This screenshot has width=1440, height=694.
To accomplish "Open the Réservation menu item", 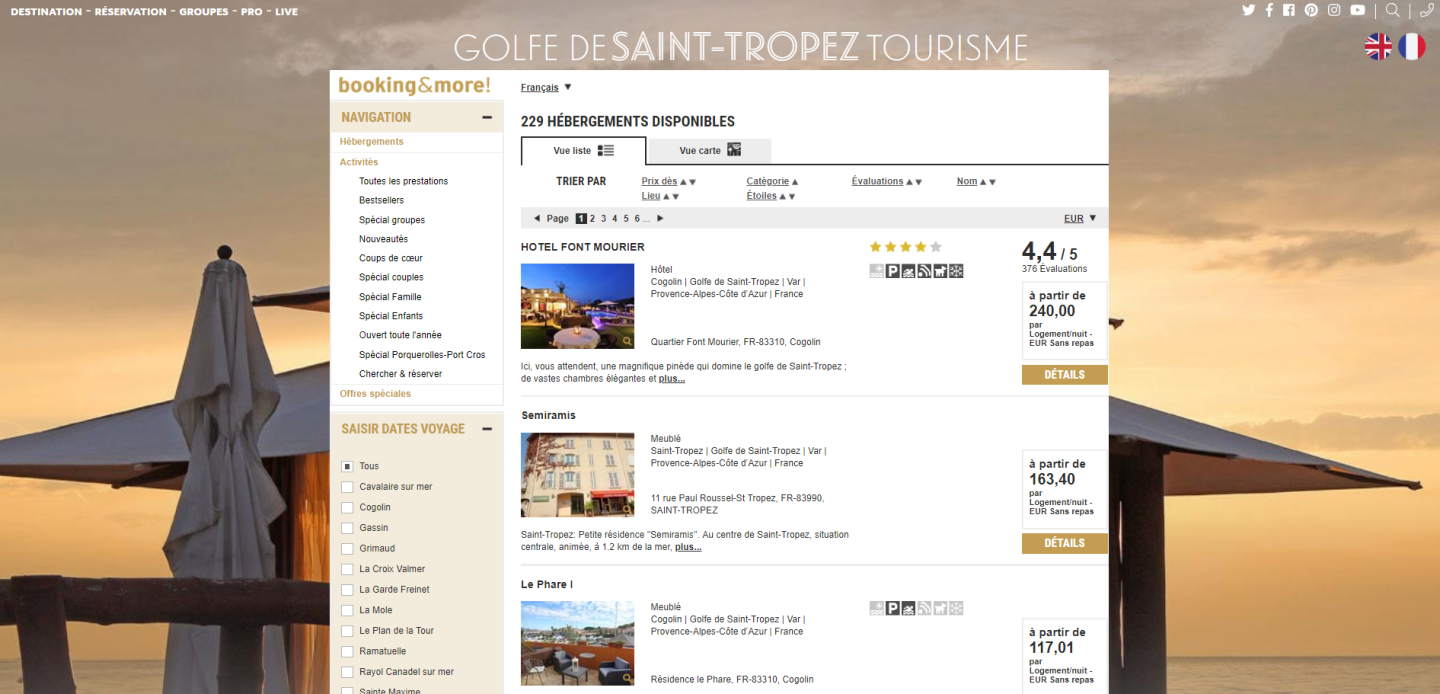I will (130, 12).
